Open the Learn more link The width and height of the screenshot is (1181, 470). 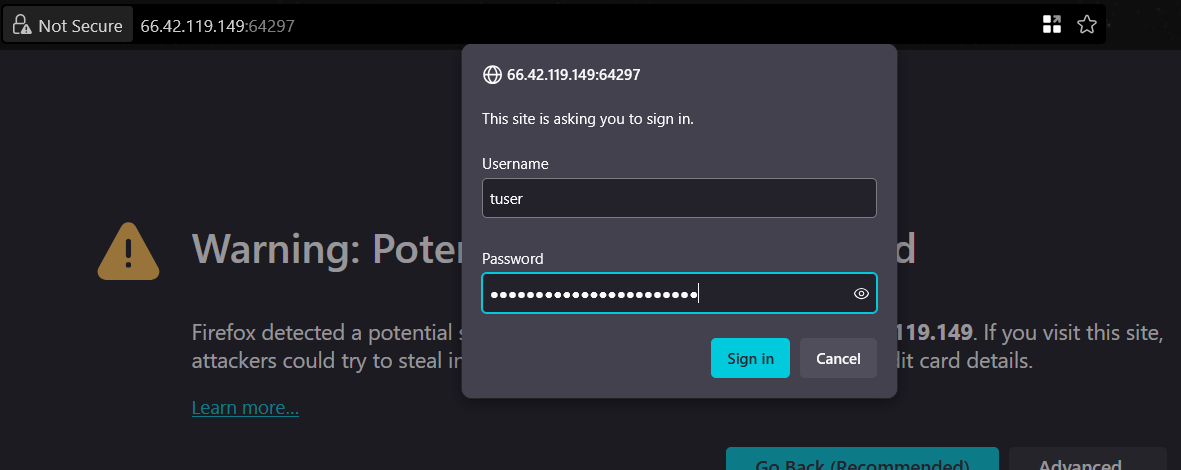(x=245, y=408)
